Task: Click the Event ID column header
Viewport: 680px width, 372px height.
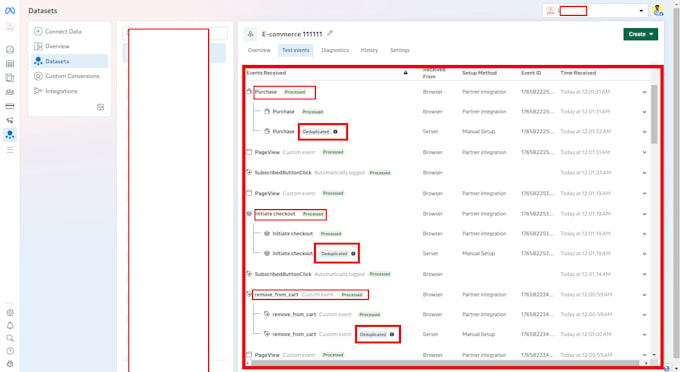Action: point(531,73)
